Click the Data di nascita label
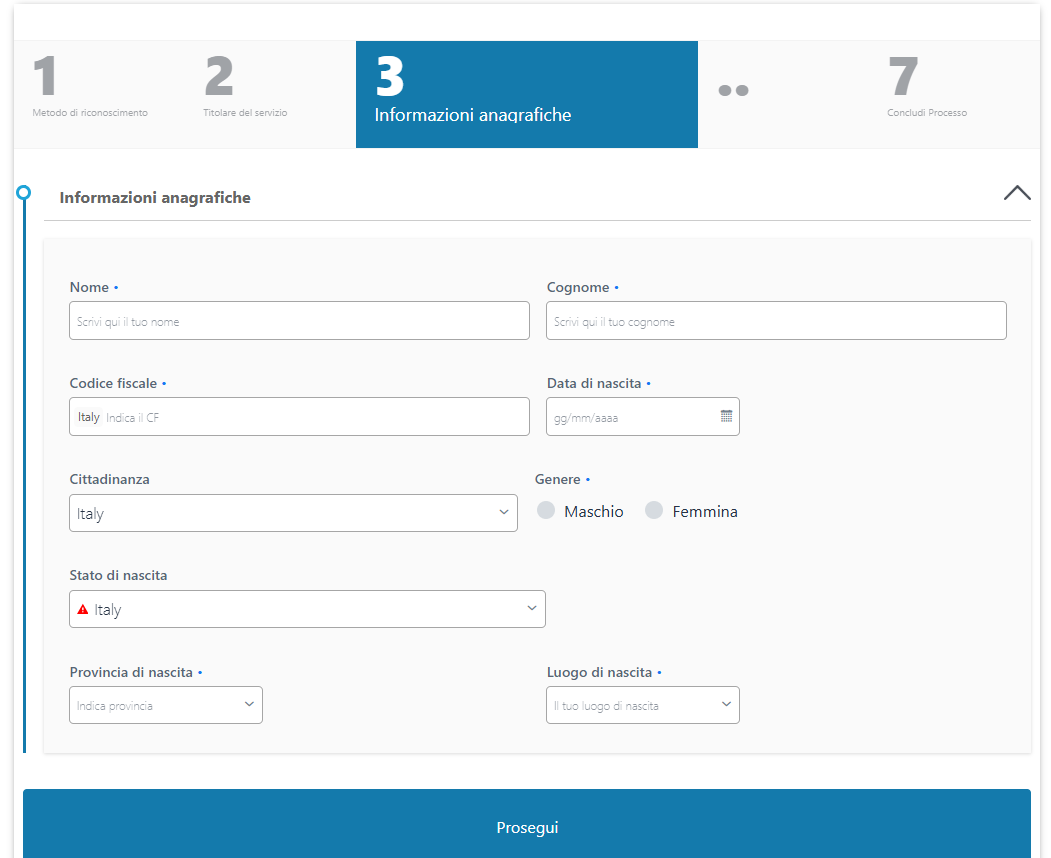1051x858 pixels. coord(594,383)
